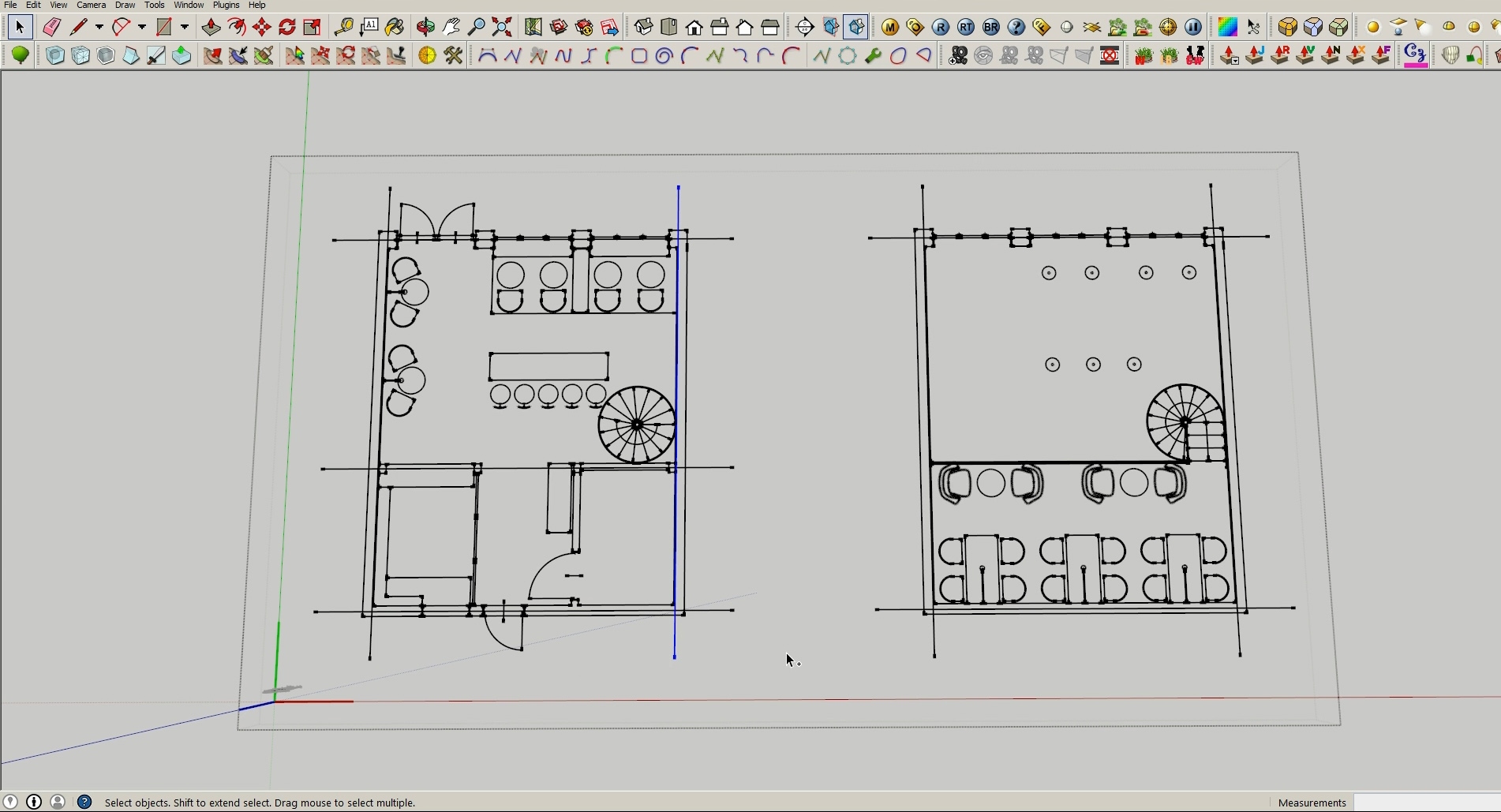Click the Zoom Extents icon

pos(502,27)
